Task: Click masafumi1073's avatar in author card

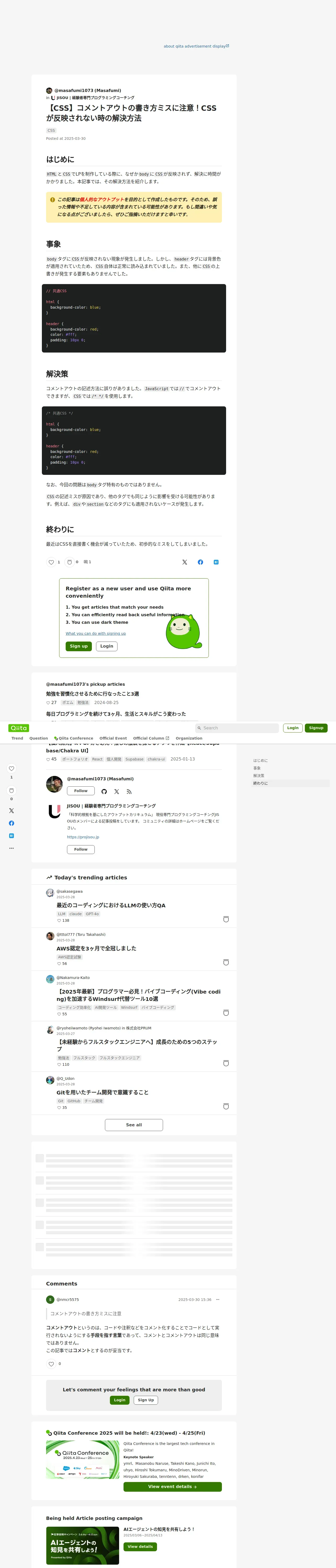Action: [54, 784]
